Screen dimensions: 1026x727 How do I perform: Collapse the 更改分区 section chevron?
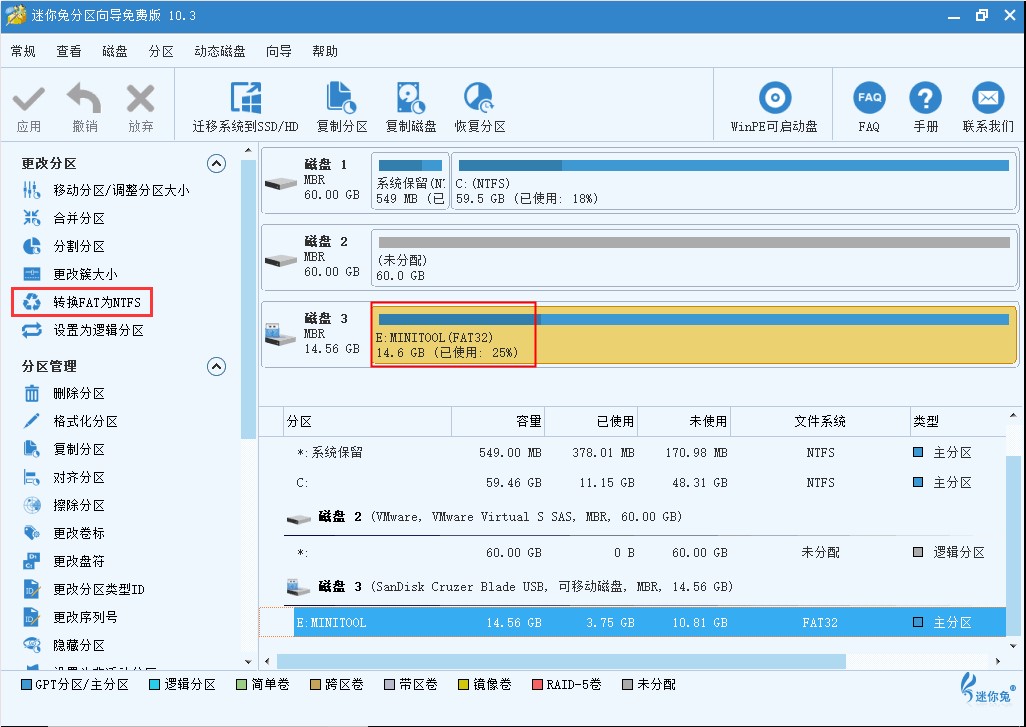(x=217, y=163)
